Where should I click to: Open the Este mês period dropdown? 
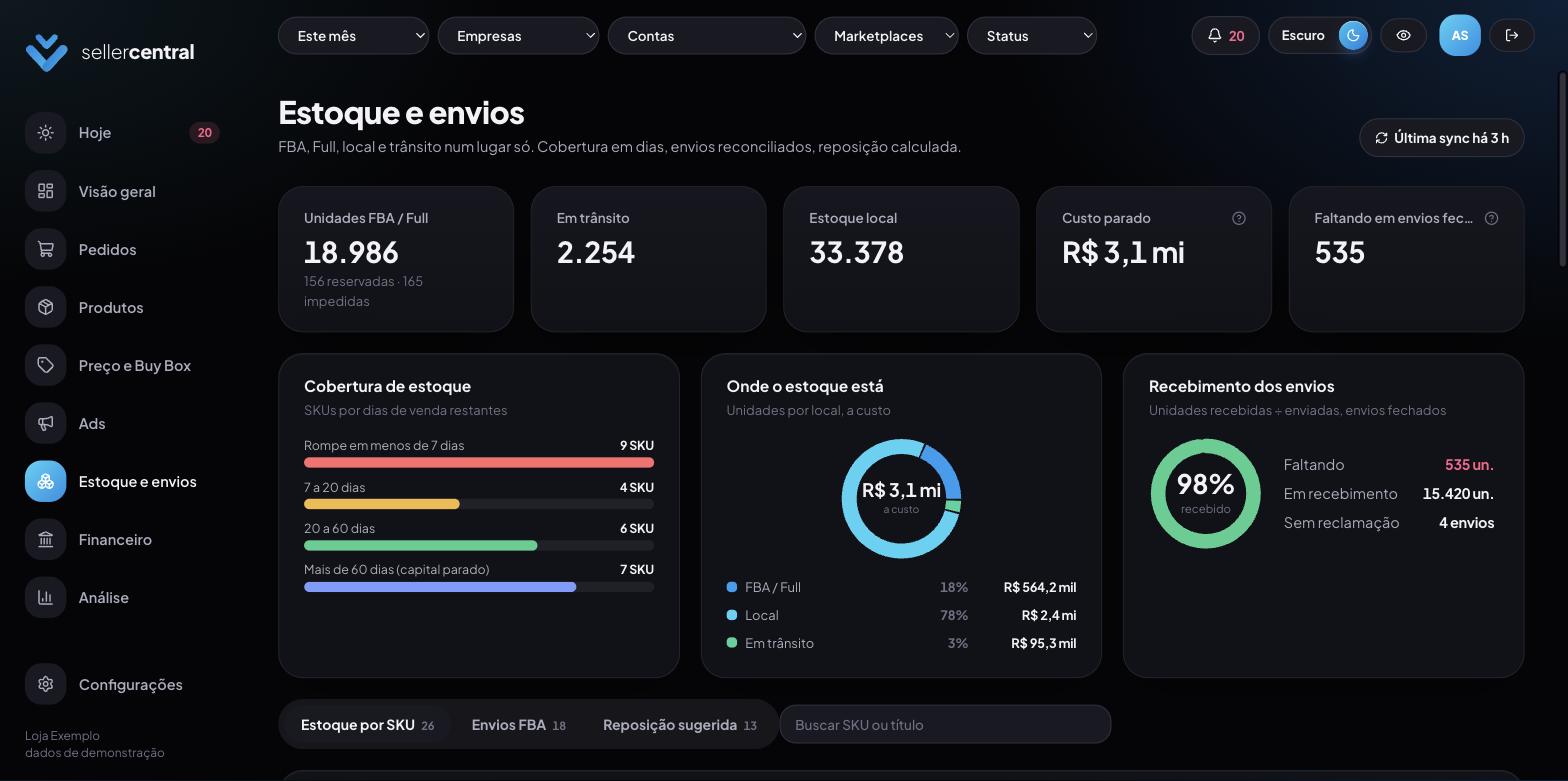click(353, 36)
